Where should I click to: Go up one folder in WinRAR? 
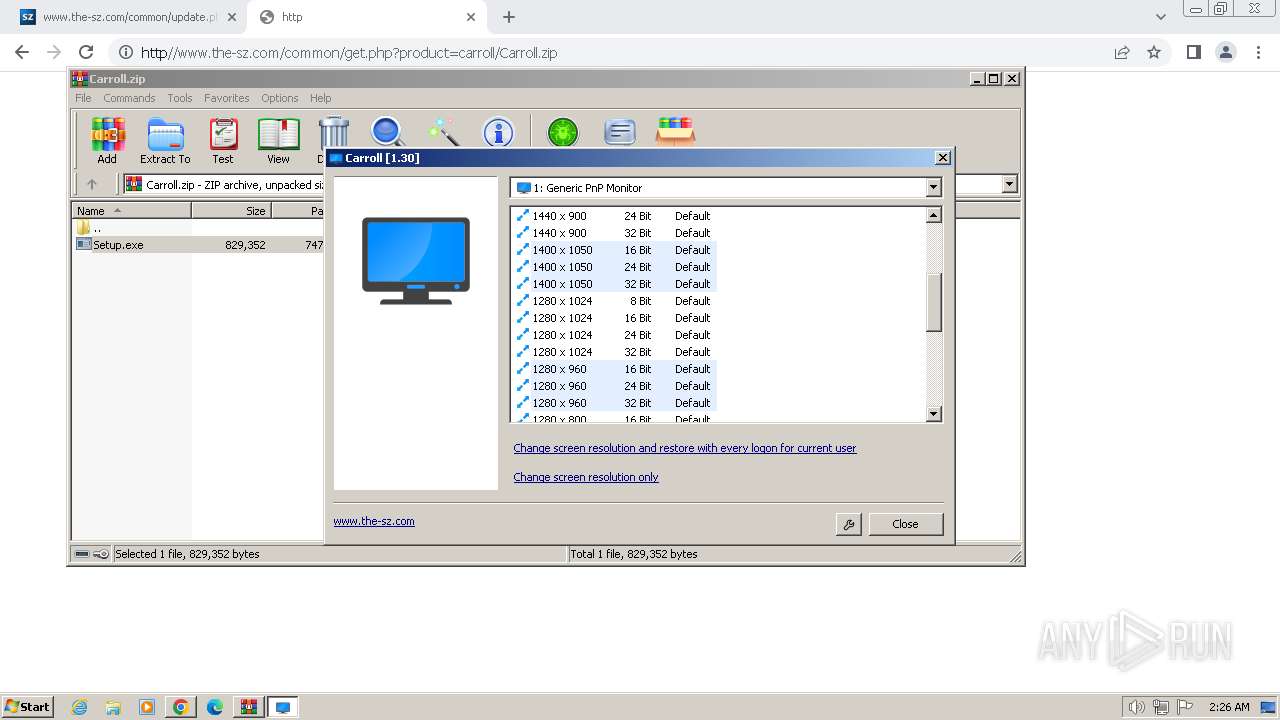tap(92, 184)
